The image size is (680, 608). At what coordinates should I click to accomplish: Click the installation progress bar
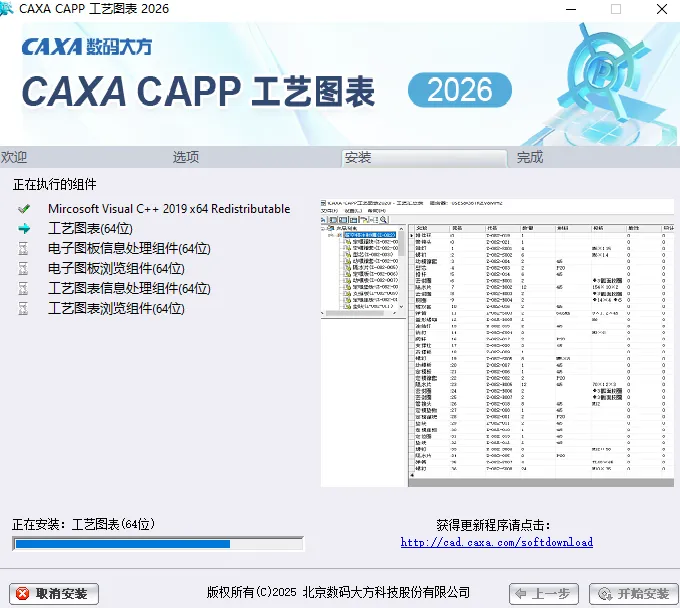click(158, 544)
